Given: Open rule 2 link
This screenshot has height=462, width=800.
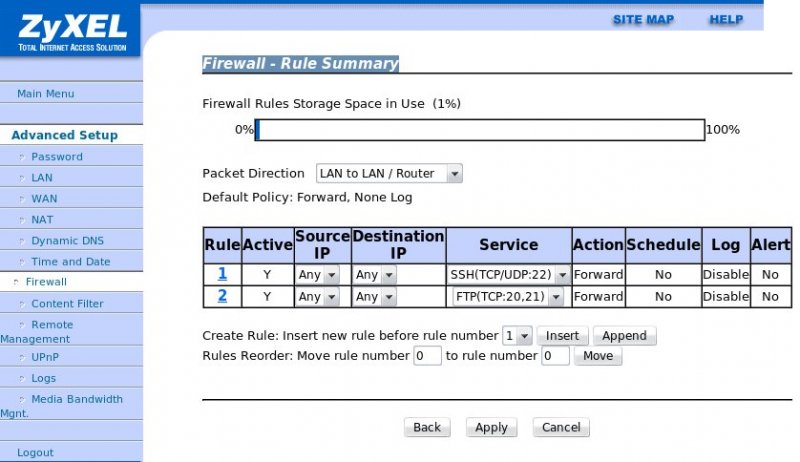Looking at the screenshot, I should tap(222, 296).
